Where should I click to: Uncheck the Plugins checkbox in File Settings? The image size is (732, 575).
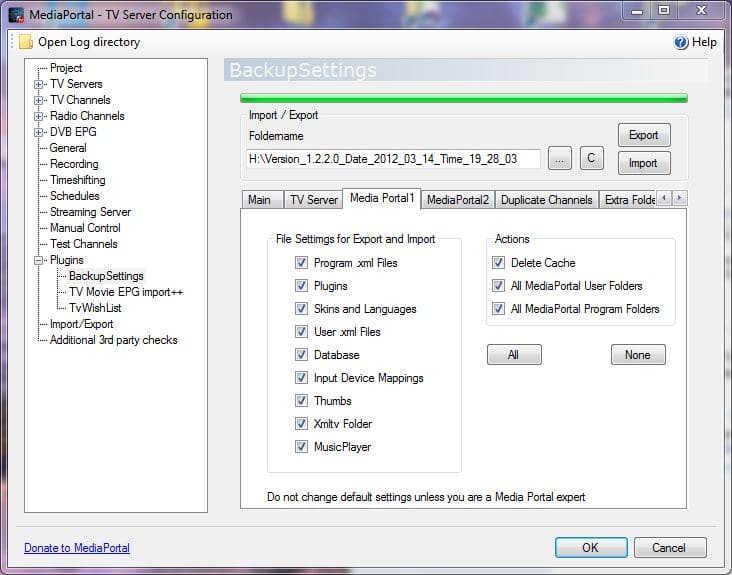click(x=301, y=286)
